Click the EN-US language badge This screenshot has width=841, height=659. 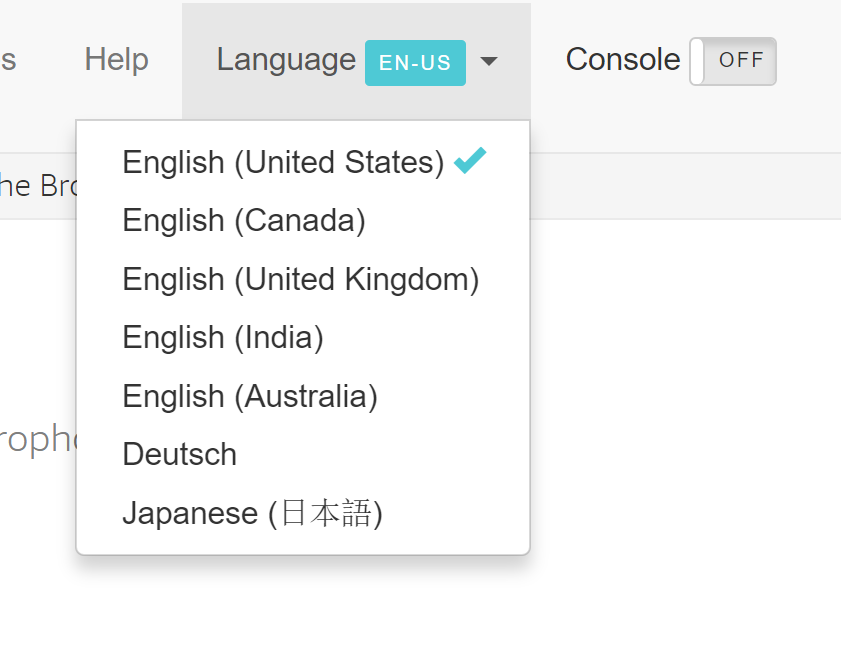coord(415,62)
